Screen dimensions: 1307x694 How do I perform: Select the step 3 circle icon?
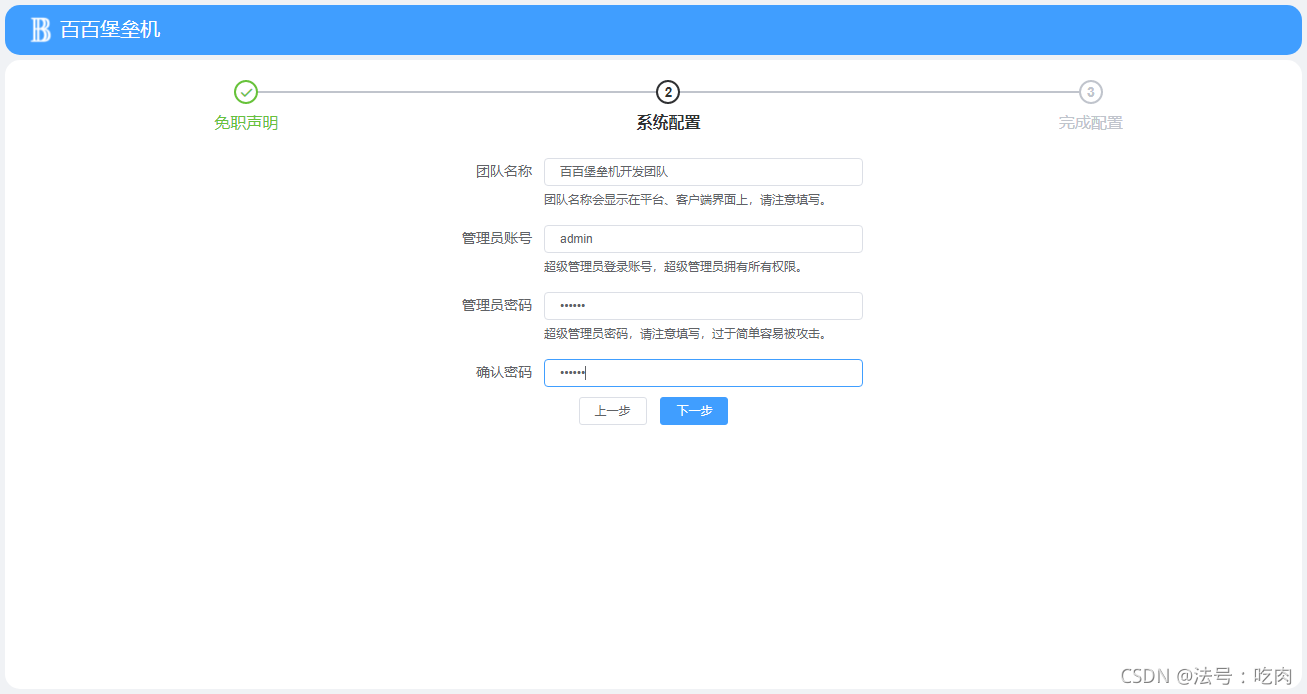coord(1091,92)
